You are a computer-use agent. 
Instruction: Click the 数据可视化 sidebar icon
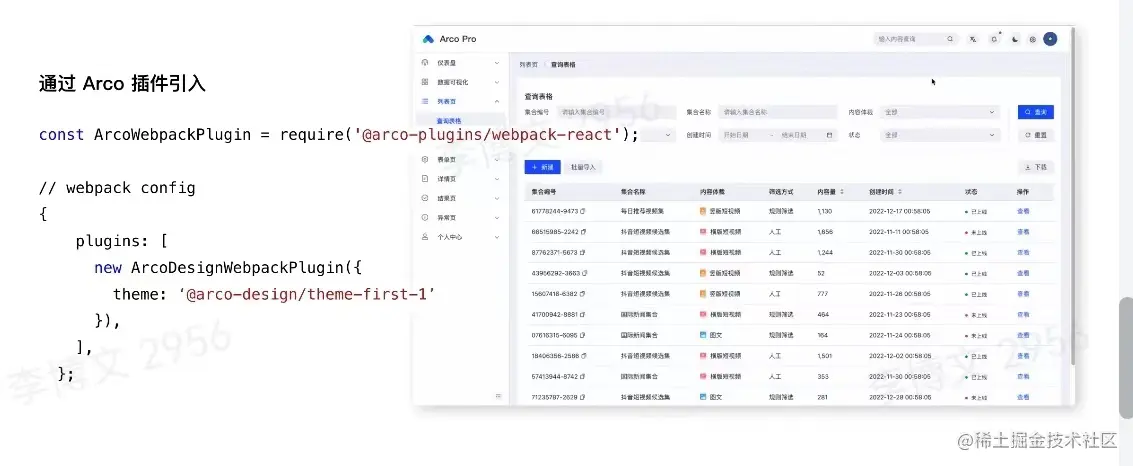(425, 82)
